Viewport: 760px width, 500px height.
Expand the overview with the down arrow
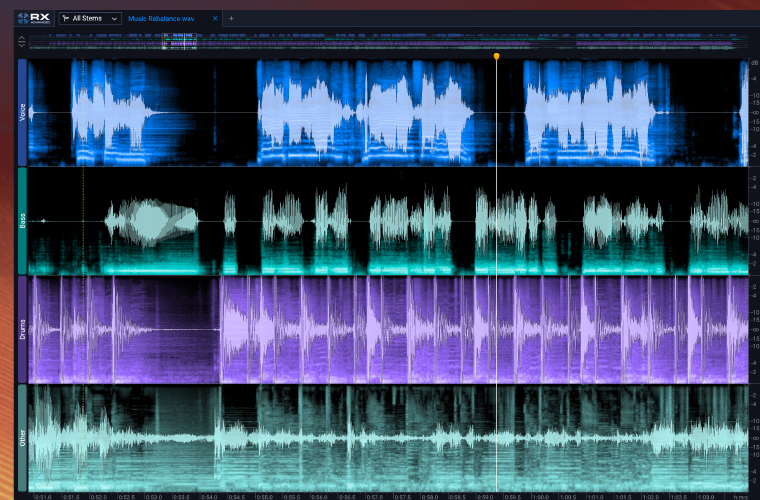[22, 46]
